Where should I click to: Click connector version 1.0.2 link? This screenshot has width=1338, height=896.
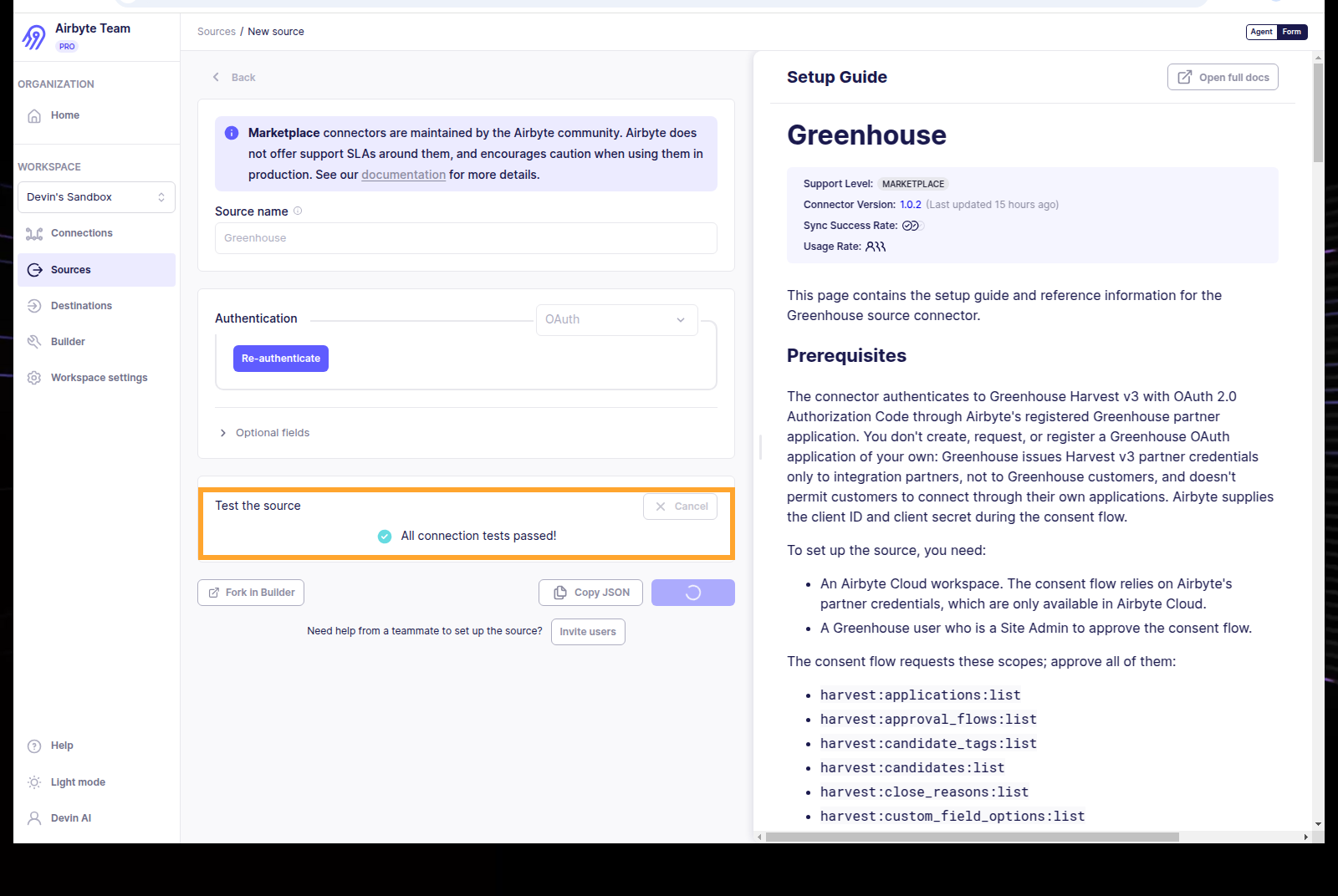911,205
